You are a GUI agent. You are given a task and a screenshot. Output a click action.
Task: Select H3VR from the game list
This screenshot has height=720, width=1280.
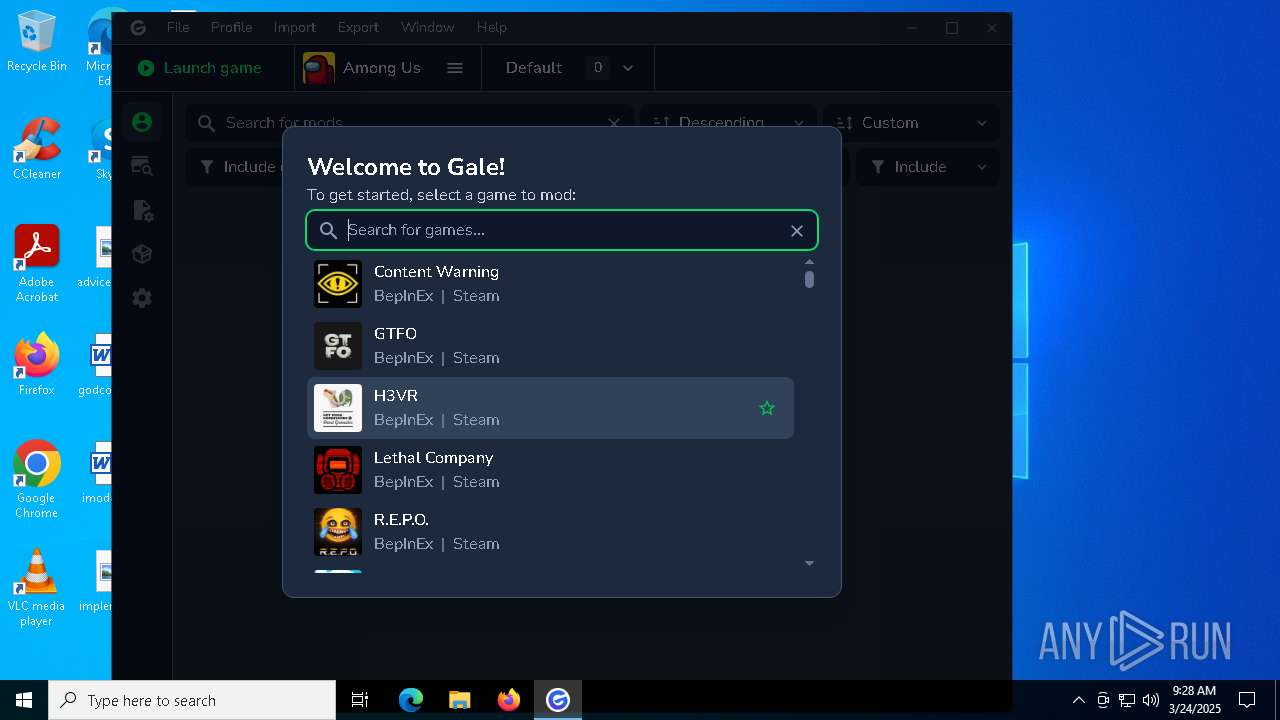[550, 408]
